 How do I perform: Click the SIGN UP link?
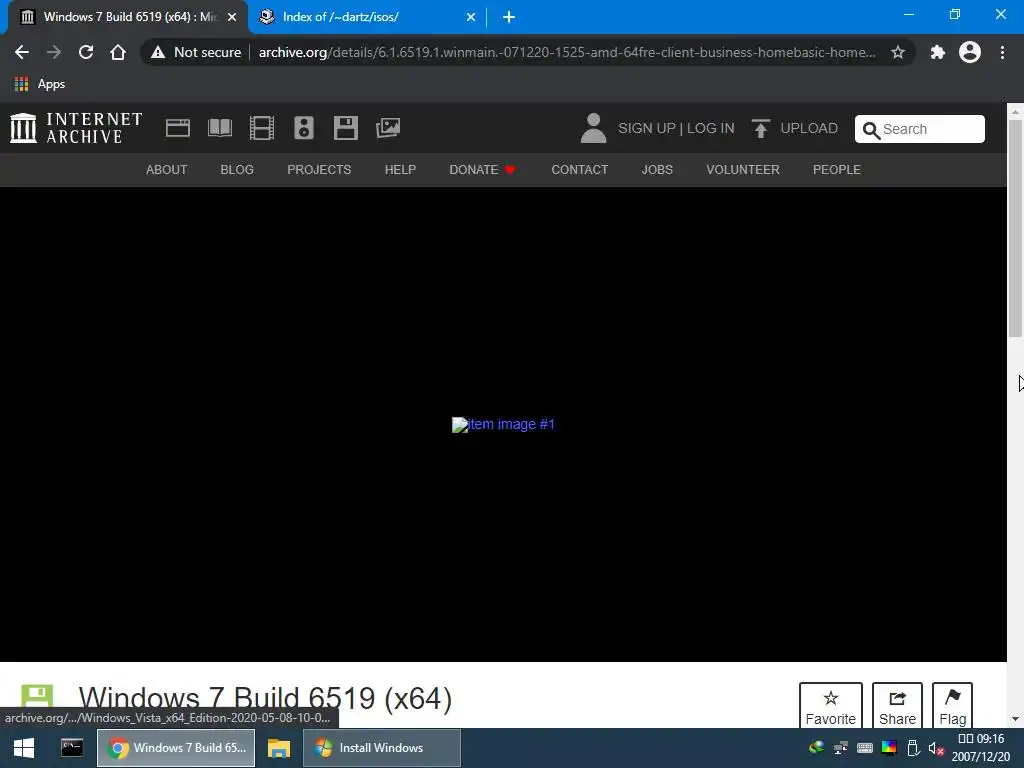point(647,128)
